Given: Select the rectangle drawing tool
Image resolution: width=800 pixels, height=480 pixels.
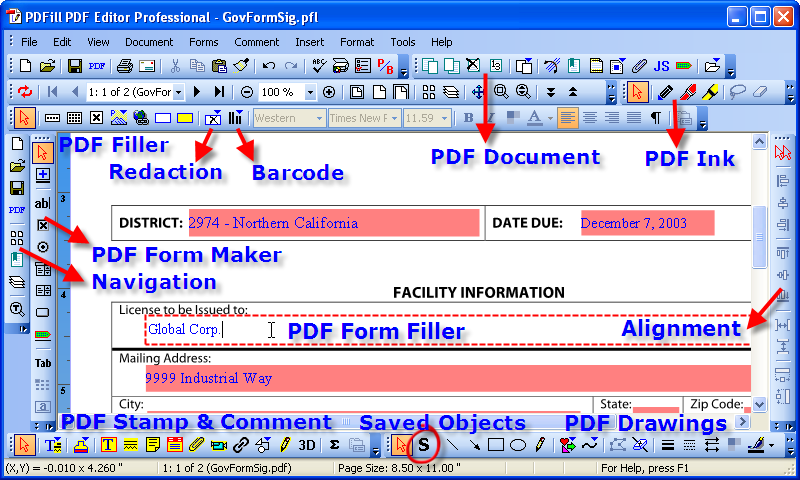Looking at the screenshot, I should [x=496, y=445].
